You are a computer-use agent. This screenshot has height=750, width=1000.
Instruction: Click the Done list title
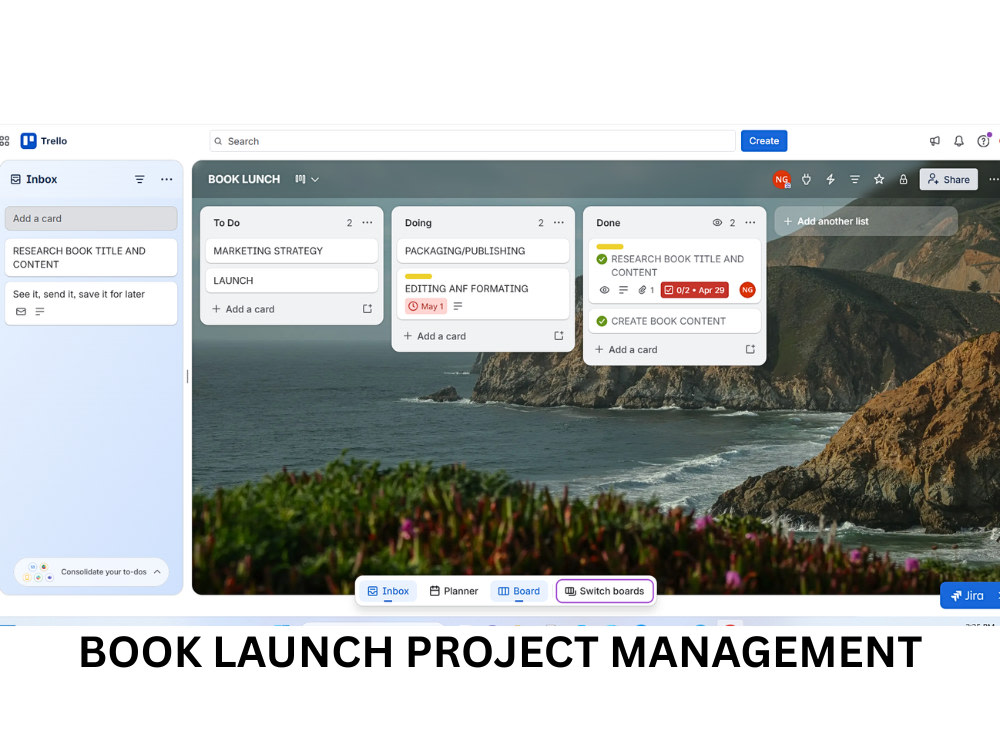(608, 223)
